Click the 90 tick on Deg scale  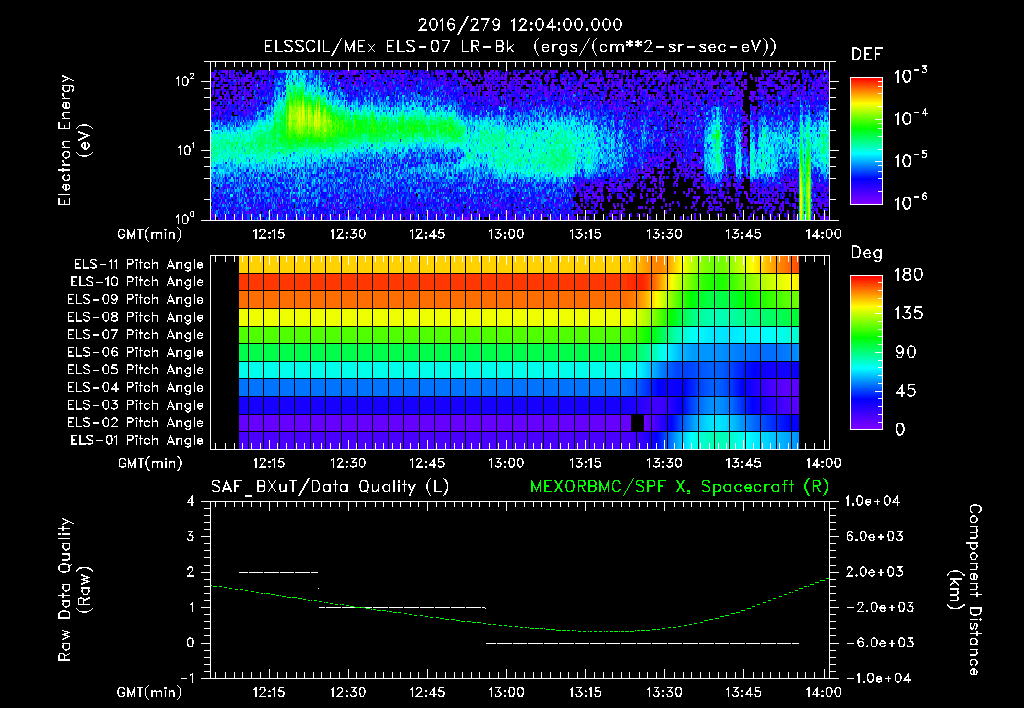click(906, 352)
